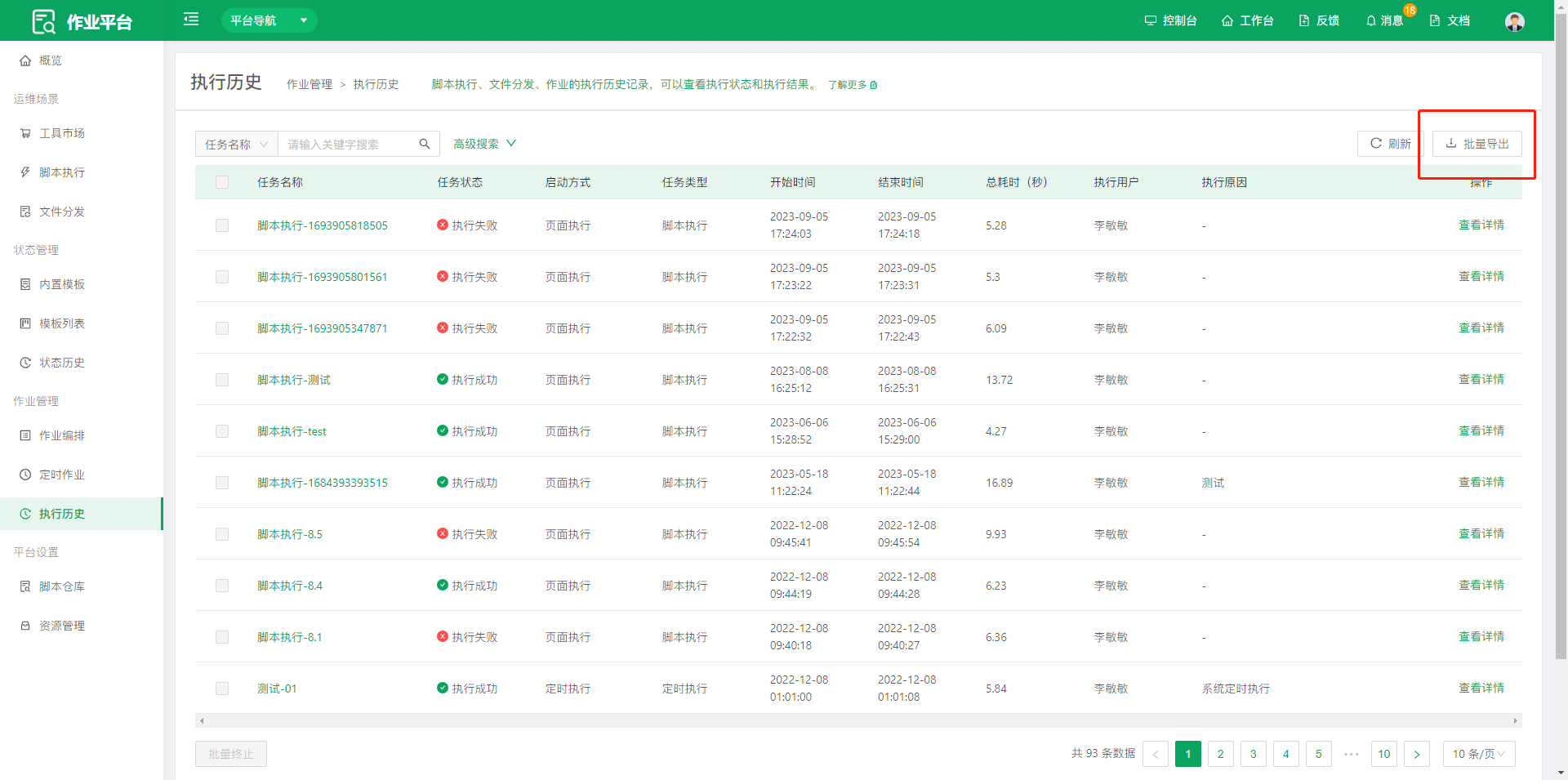Check the row 脚本执行-8.4
Viewport: 1568px width, 780px height.
click(x=222, y=586)
